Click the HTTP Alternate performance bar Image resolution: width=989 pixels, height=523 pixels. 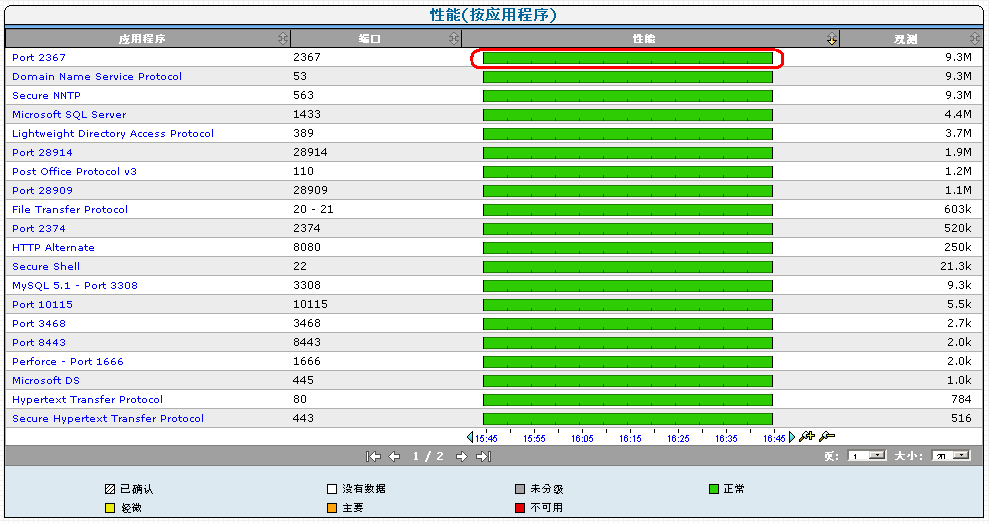(x=628, y=248)
